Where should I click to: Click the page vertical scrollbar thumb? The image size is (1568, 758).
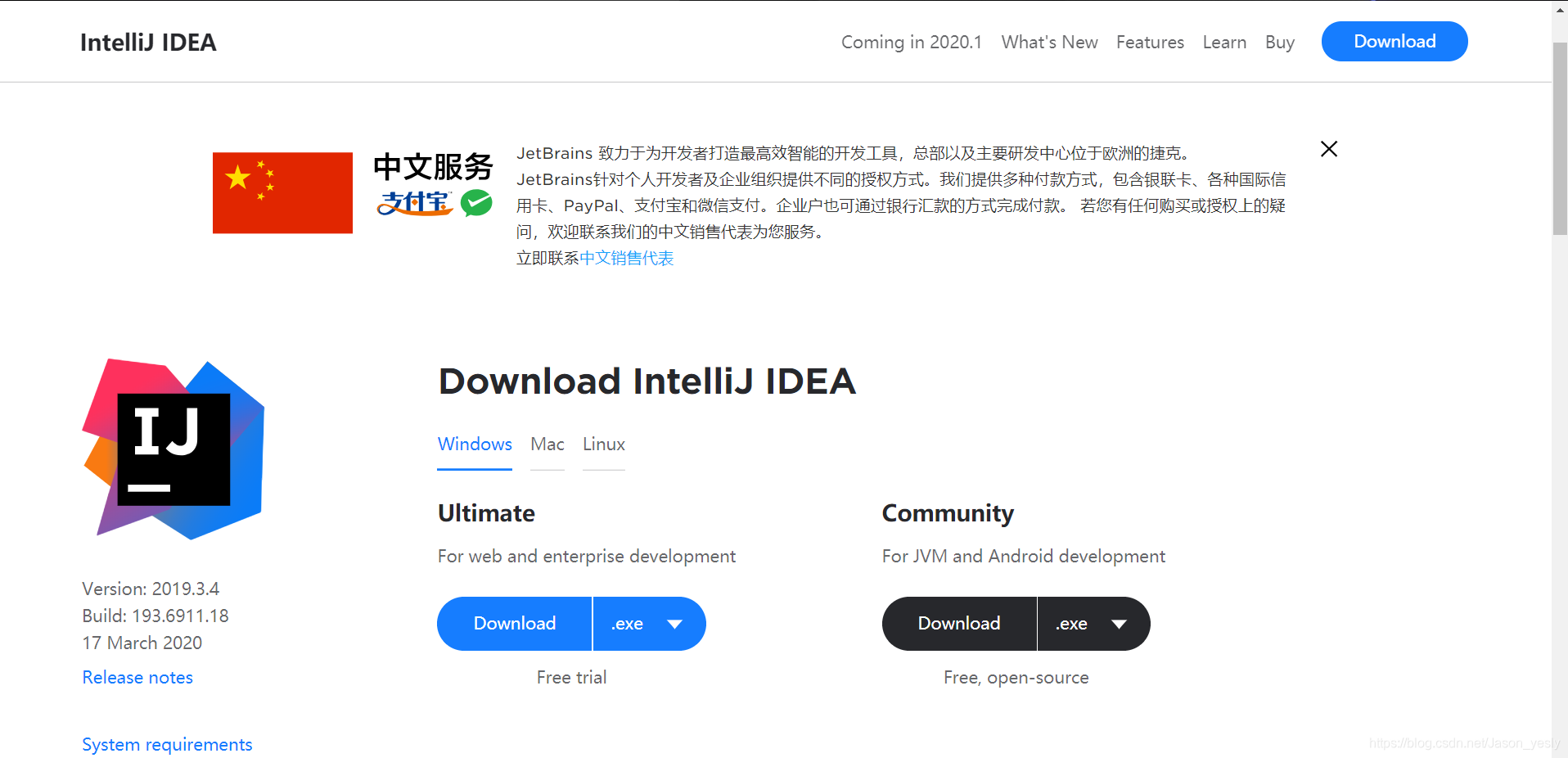1560,139
